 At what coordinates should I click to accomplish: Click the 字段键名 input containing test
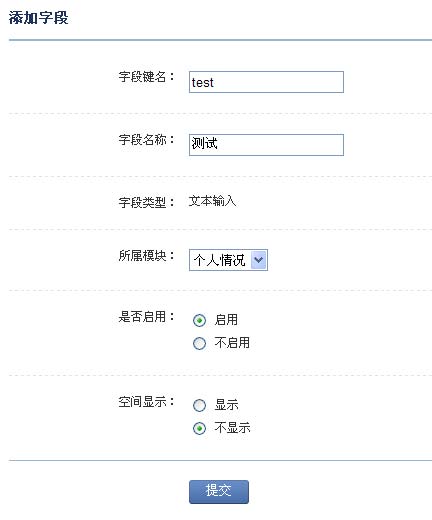point(266,82)
